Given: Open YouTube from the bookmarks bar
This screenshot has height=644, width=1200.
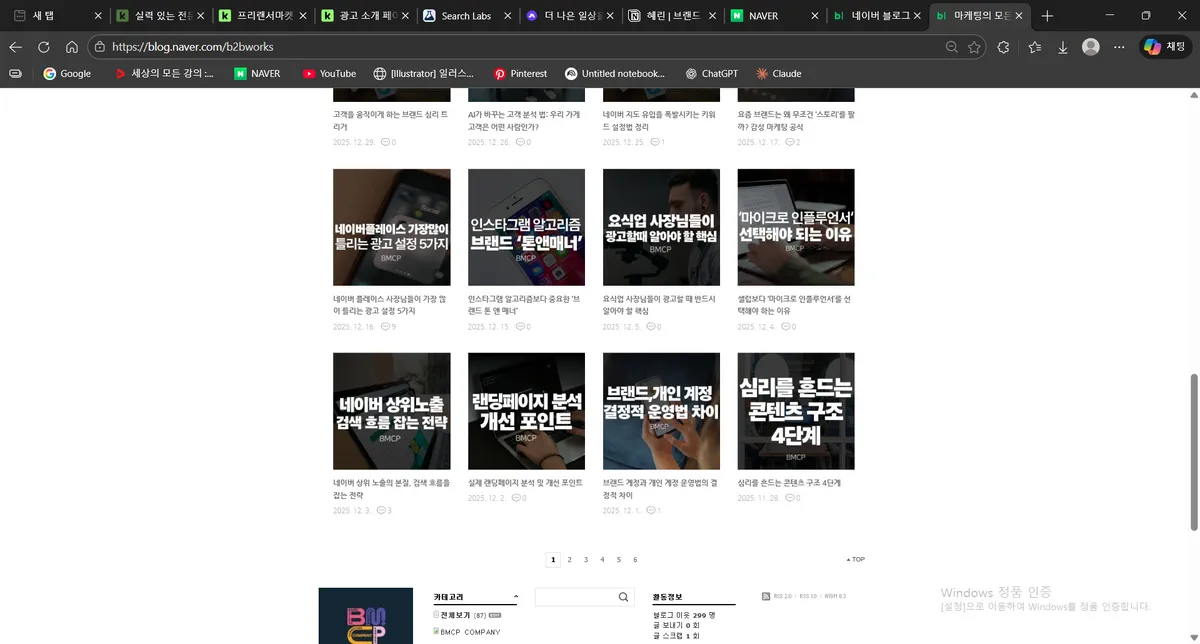Looking at the screenshot, I should coord(329,73).
